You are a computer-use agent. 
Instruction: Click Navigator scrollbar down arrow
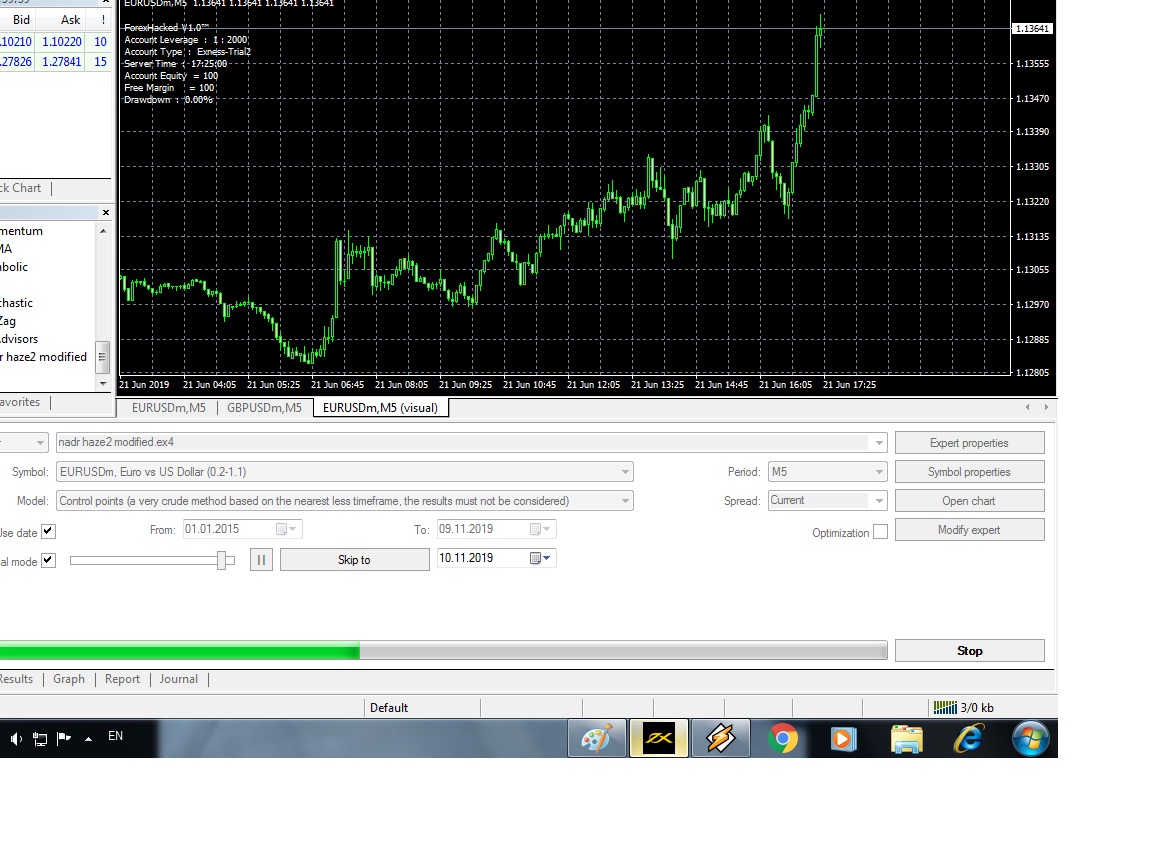tap(103, 384)
